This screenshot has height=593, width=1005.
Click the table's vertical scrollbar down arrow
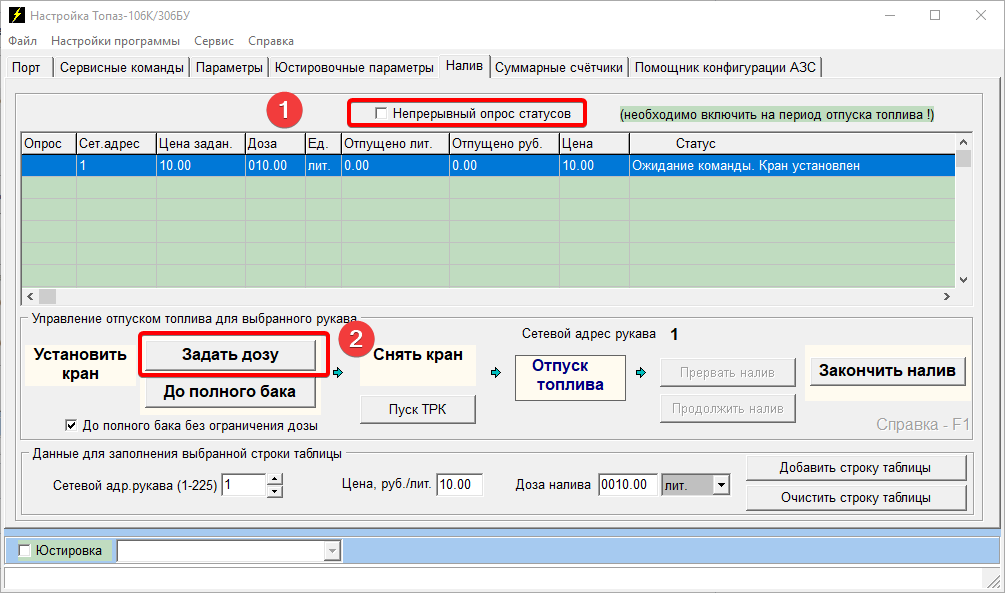[x=963, y=280]
